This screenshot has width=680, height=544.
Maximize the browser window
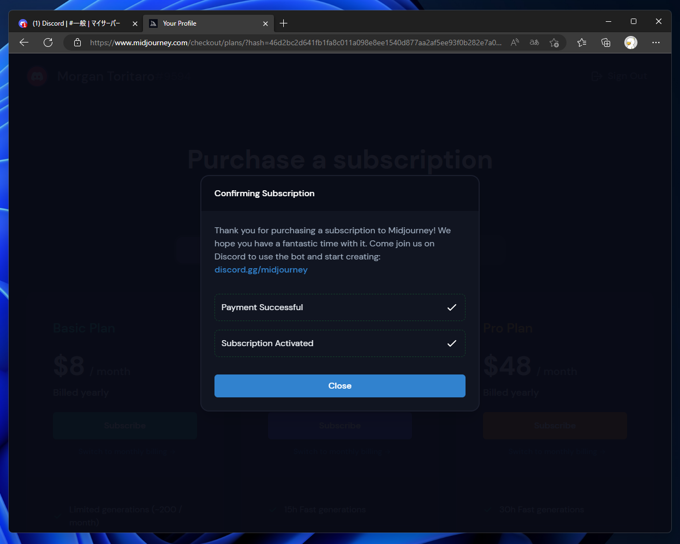(634, 21)
